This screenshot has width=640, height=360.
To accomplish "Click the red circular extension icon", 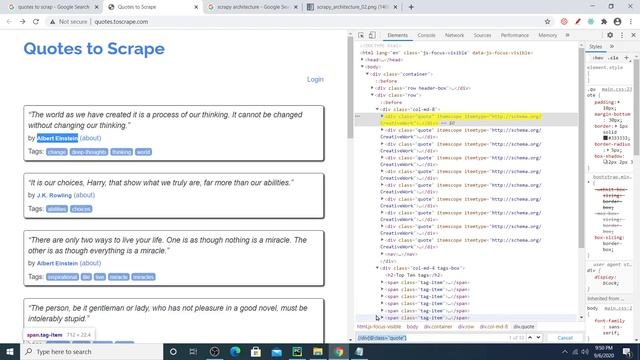I will click(564, 22).
